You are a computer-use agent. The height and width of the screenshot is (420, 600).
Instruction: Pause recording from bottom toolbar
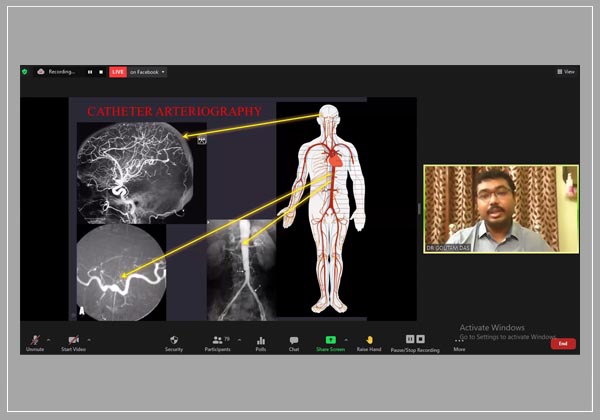pos(410,339)
